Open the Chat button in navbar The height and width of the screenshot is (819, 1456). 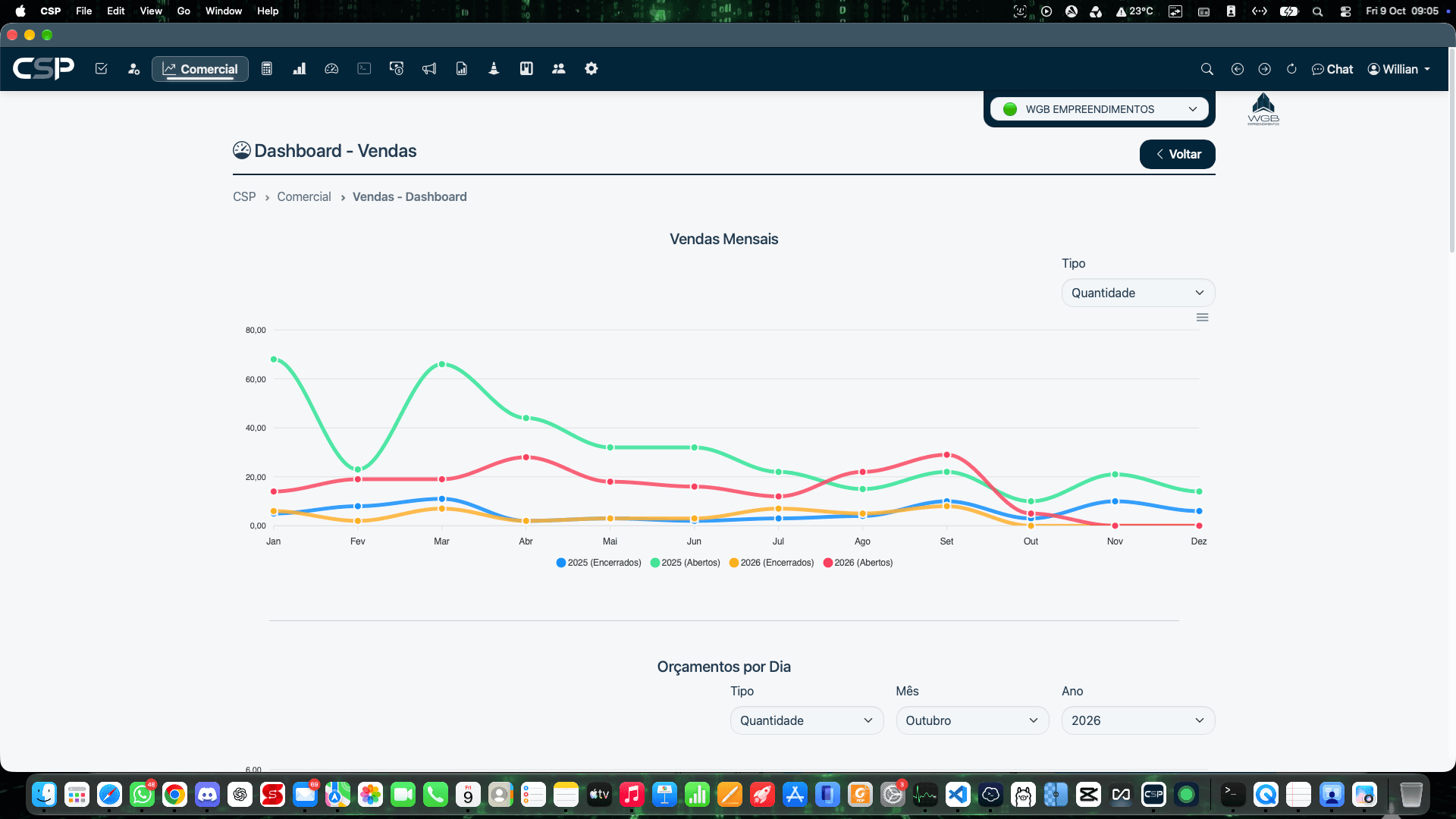click(1332, 69)
